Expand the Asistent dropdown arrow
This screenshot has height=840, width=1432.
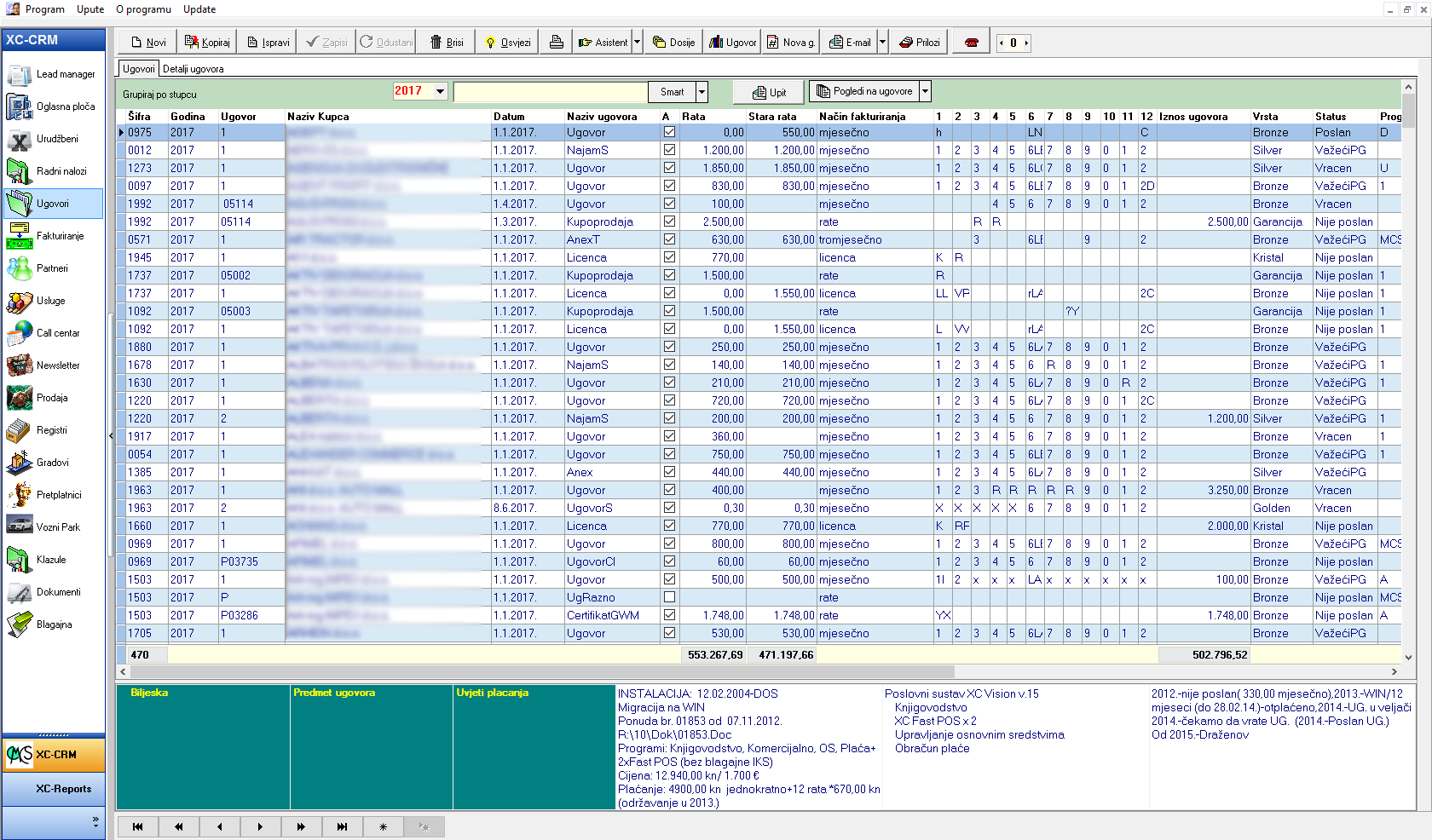(x=637, y=42)
